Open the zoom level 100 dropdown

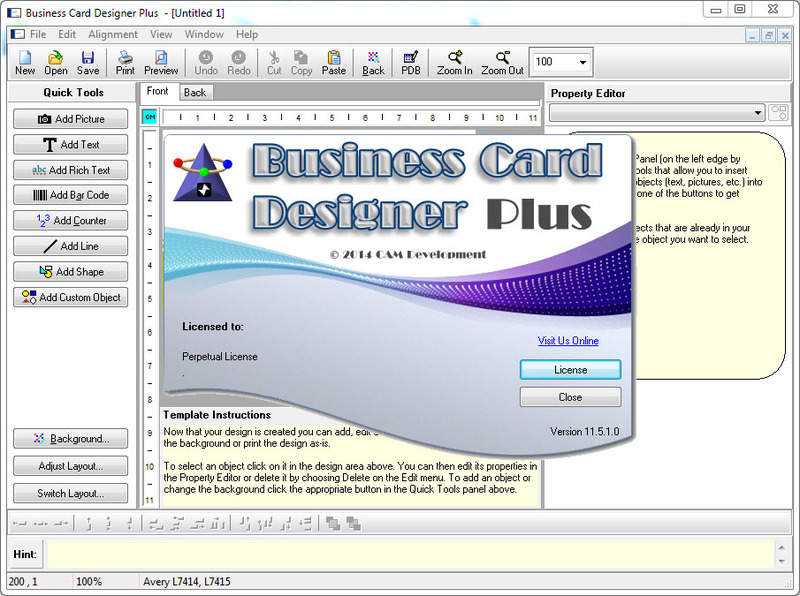click(583, 63)
